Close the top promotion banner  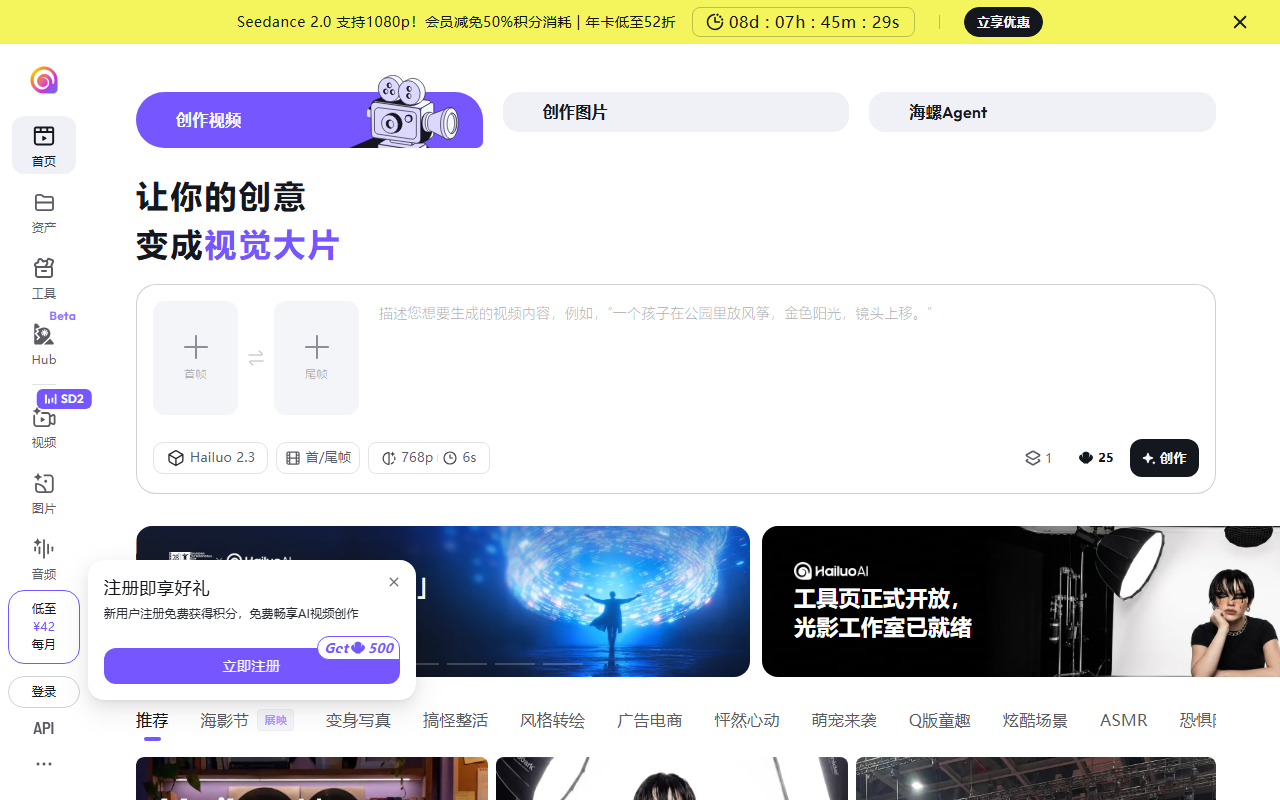(x=1240, y=22)
